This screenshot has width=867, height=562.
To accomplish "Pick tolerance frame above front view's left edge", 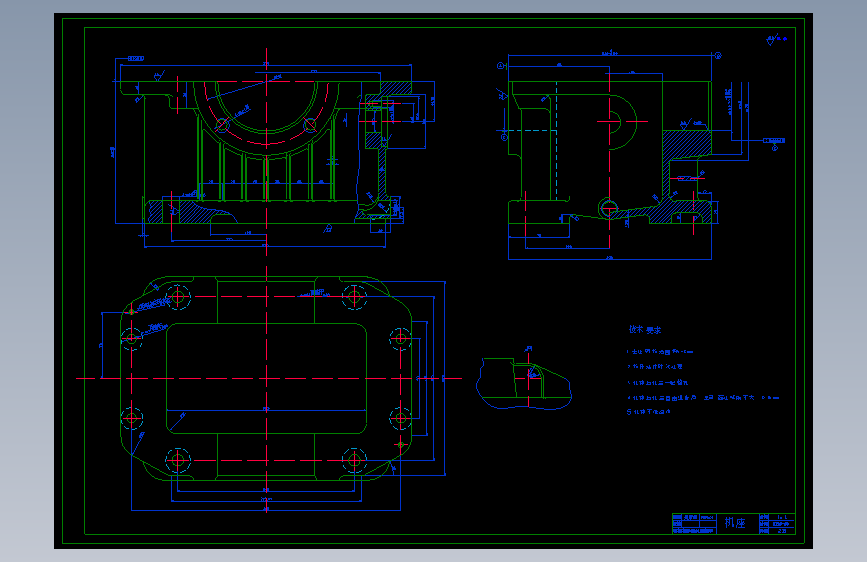I will [136, 58].
